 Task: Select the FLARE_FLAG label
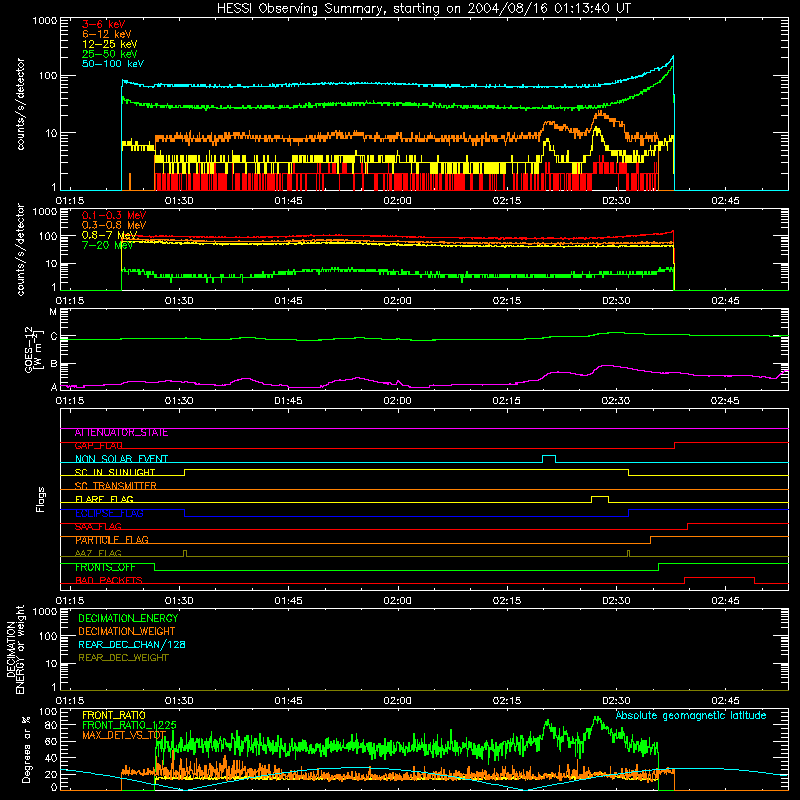tap(104, 499)
